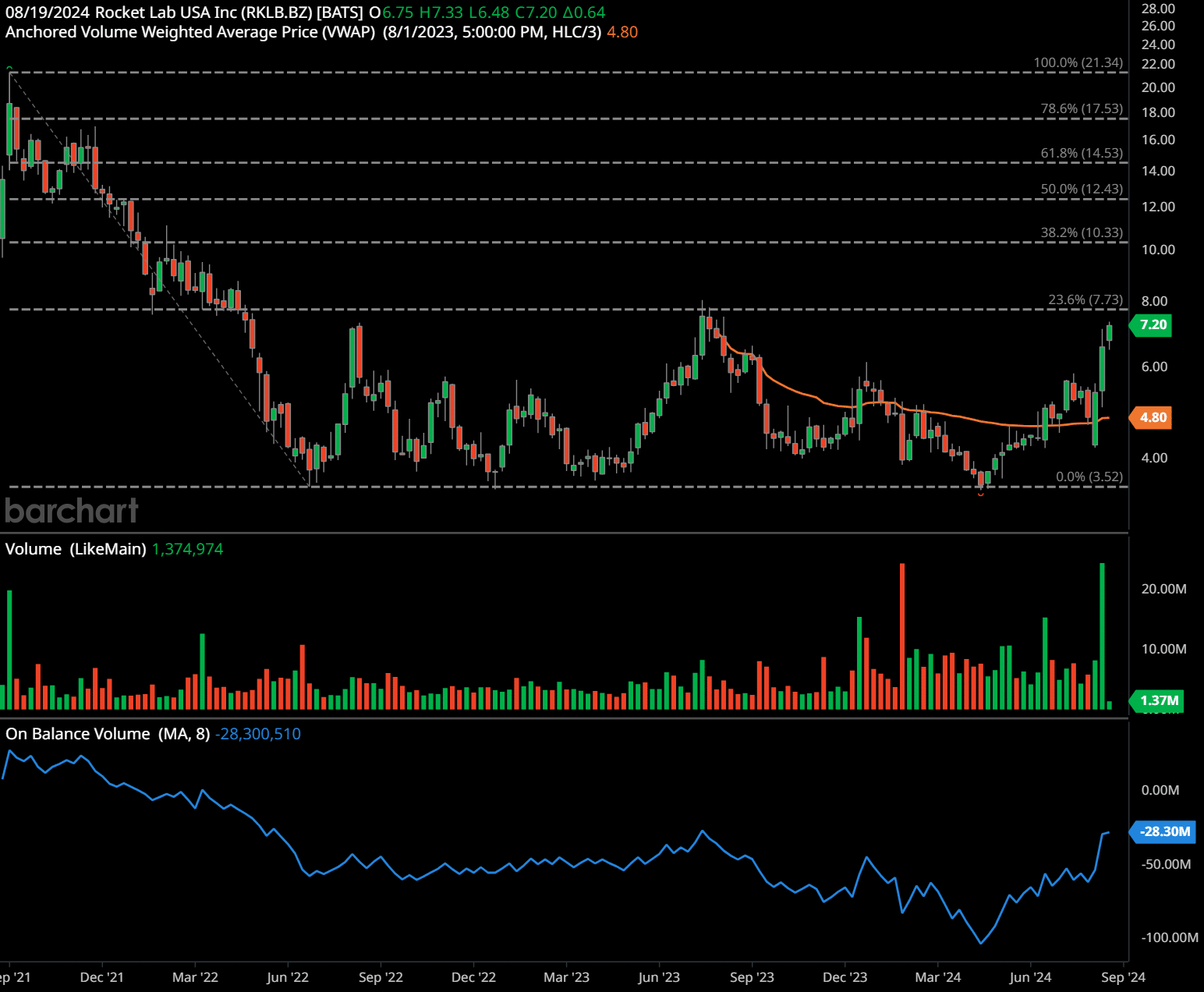Click the Volume (LikeMain) pane label
This screenshot has height=992, width=1204.
[76, 549]
